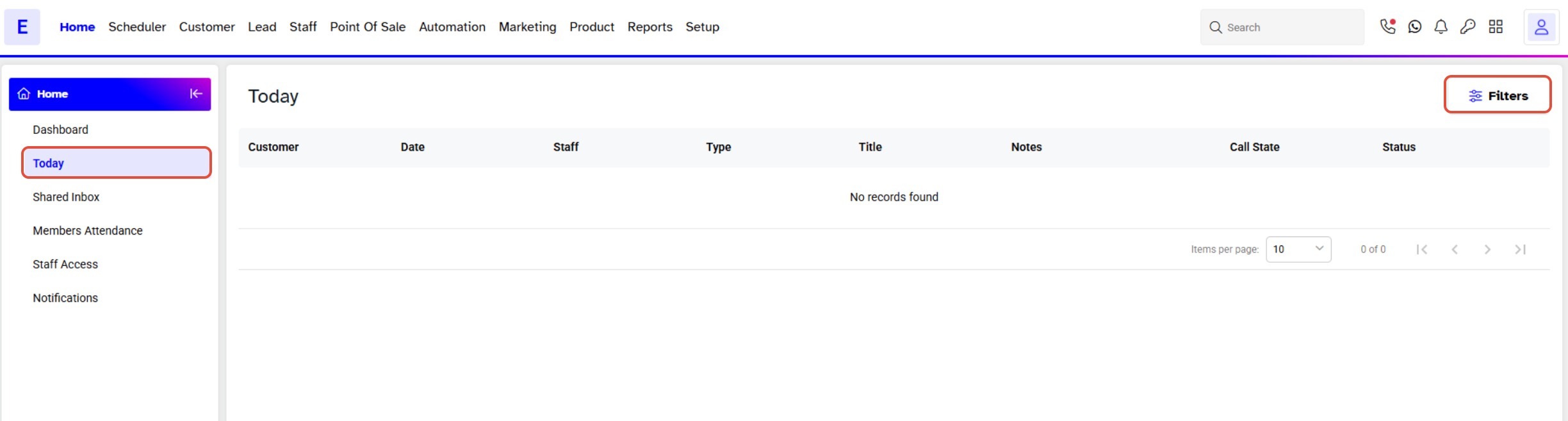This screenshot has height=421, width=1568.
Task: Open Shared Inbox in sidebar
Action: click(66, 197)
